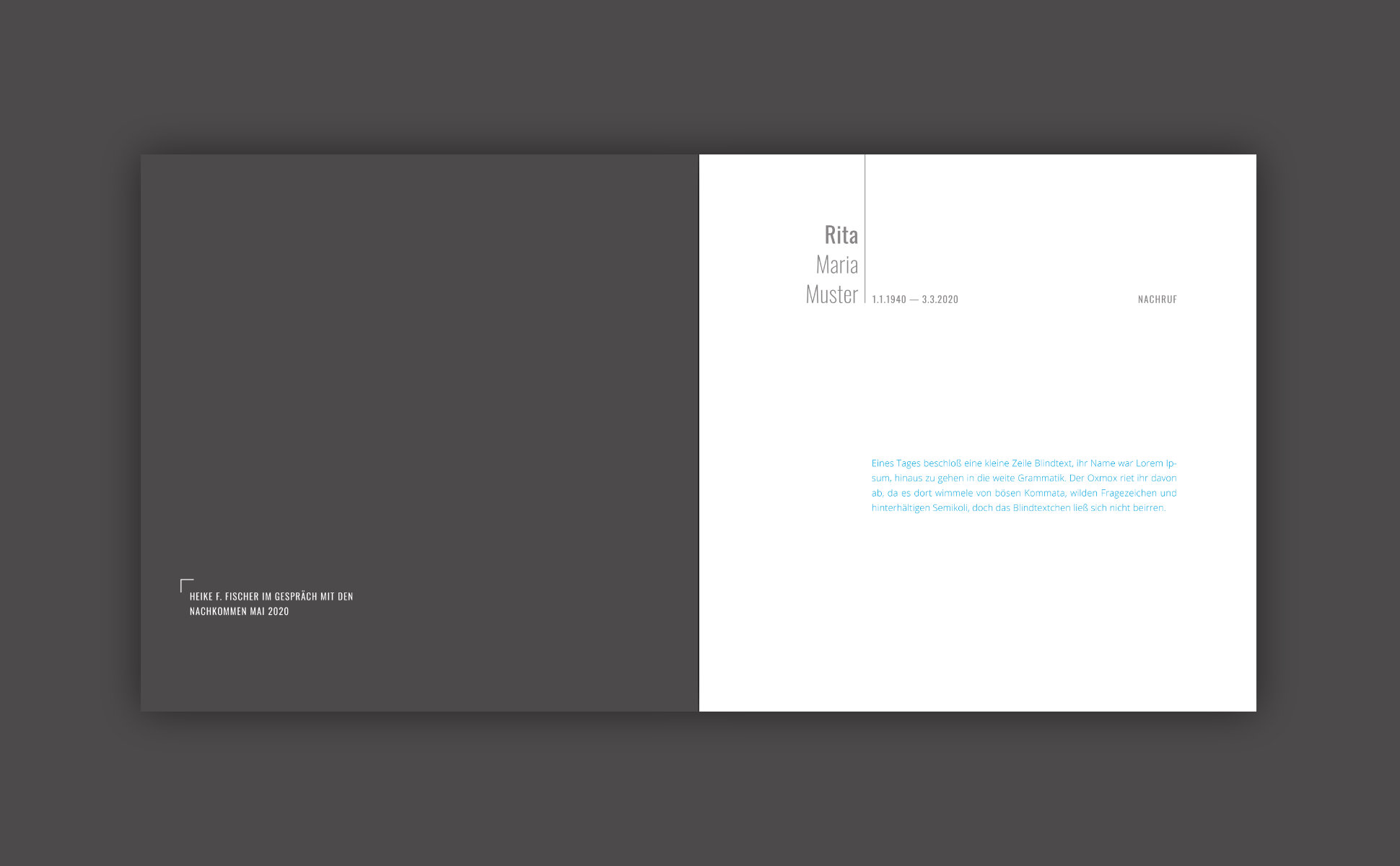Image resolution: width=1400 pixels, height=866 pixels.
Task: Select the words "Lorem Ipsum" in blue text
Action: coord(1153,463)
